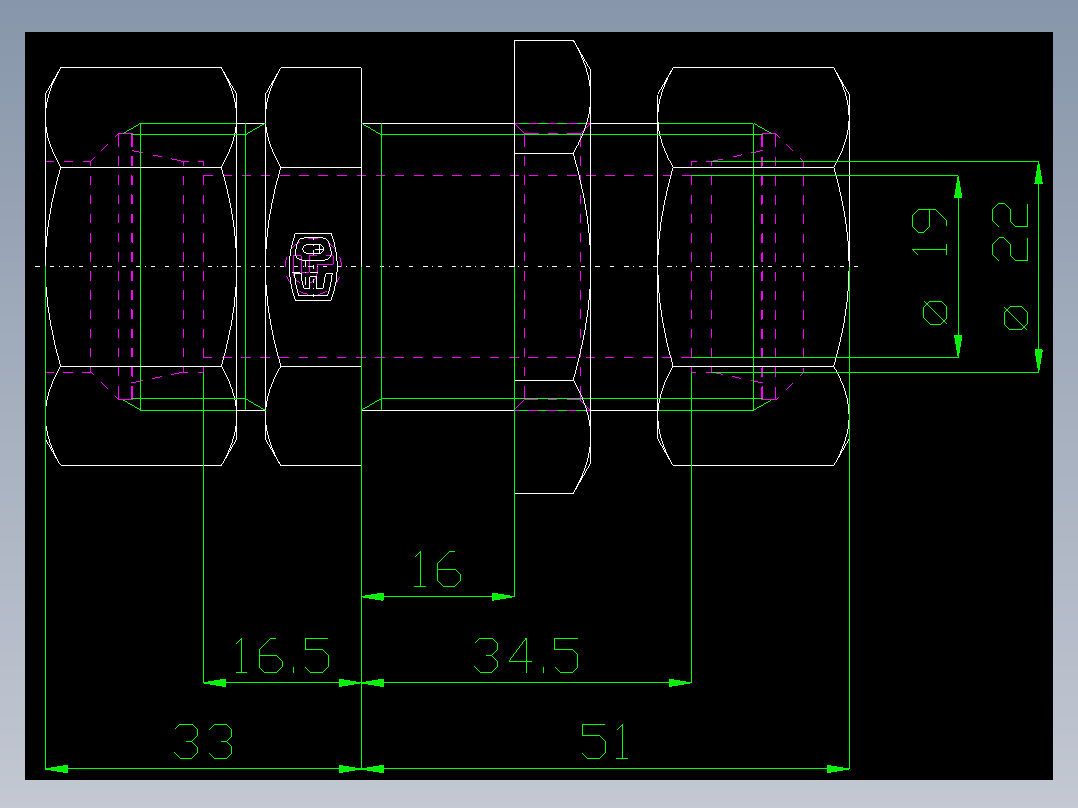
Task: Select the EO manufacturer logo on the fitting body
Action: click(x=312, y=263)
